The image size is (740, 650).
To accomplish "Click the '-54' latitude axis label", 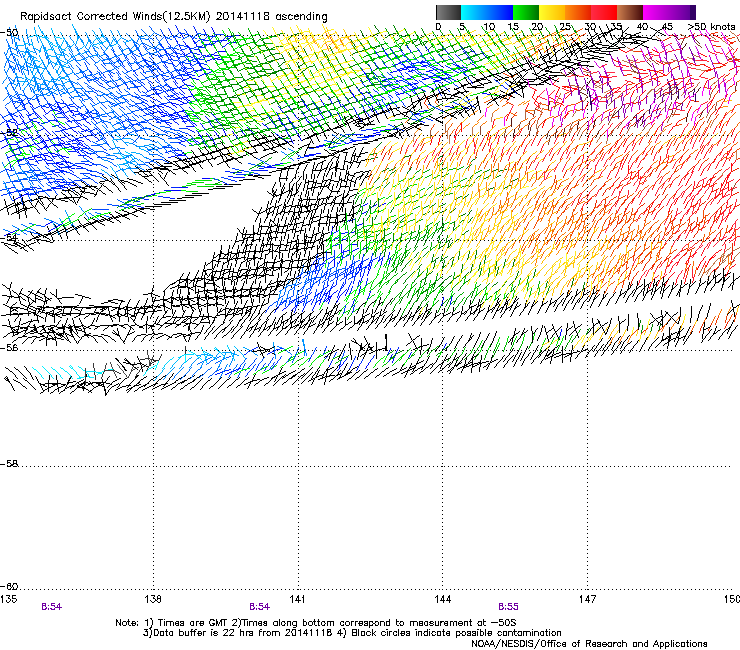I will pyautogui.click(x=9, y=237).
